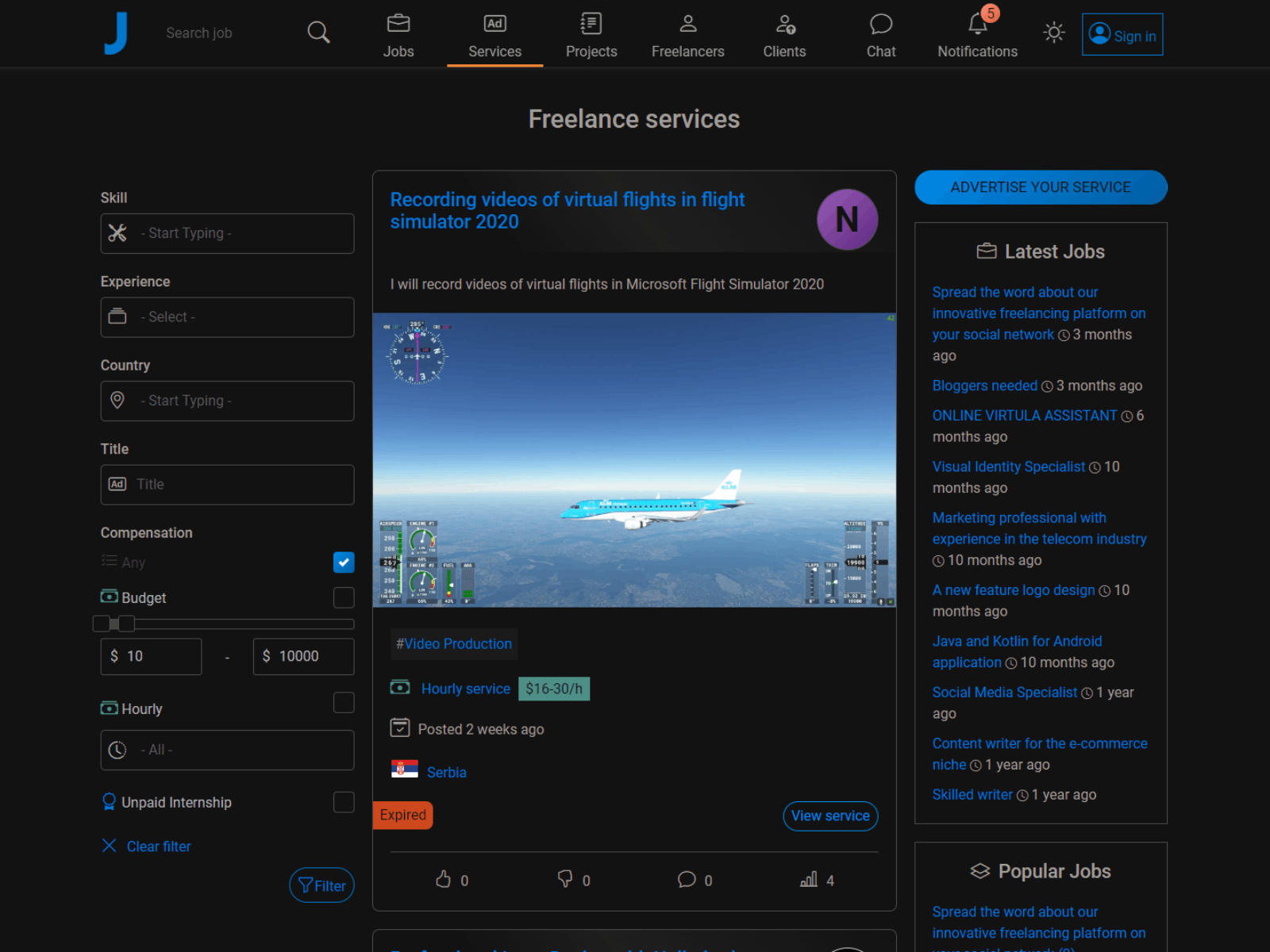Open the Country Start Typing combo box
Image resolution: width=1270 pixels, height=952 pixels.
click(x=227, y=401)
